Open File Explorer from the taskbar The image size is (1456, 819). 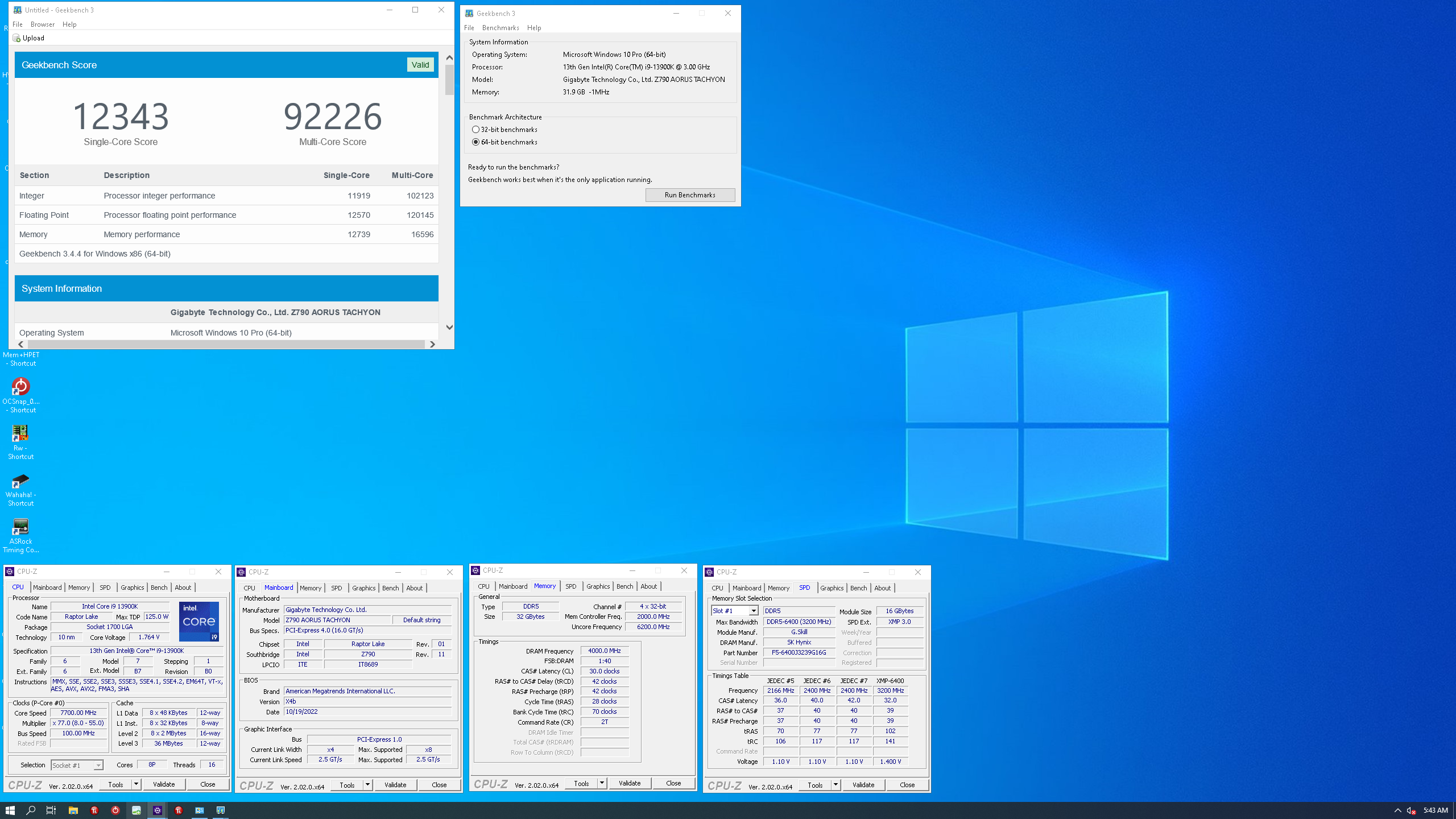pyautogui.click(x=73, y=810)
